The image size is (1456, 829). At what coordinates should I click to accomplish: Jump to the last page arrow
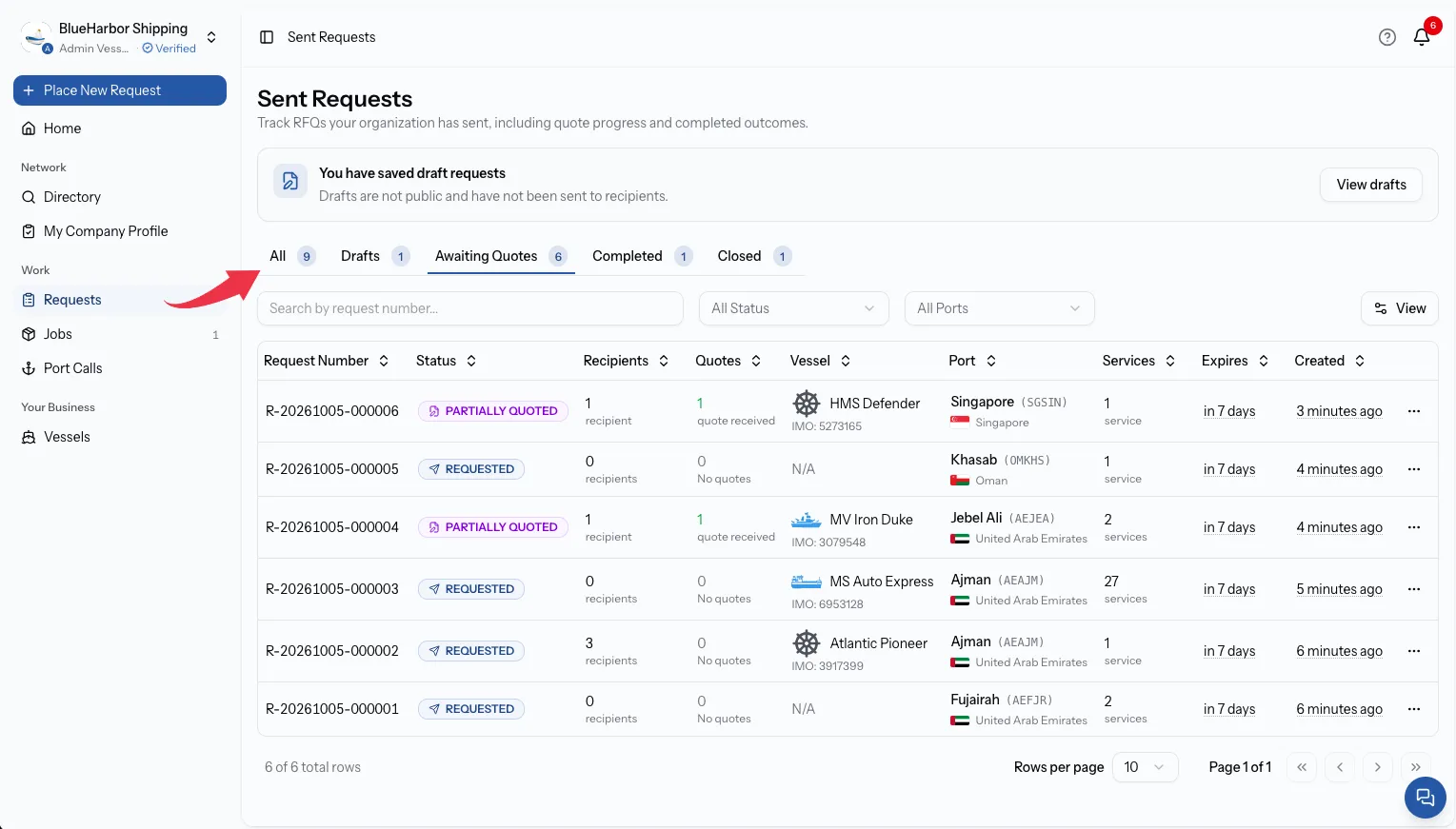click(x=1416, y=767)
